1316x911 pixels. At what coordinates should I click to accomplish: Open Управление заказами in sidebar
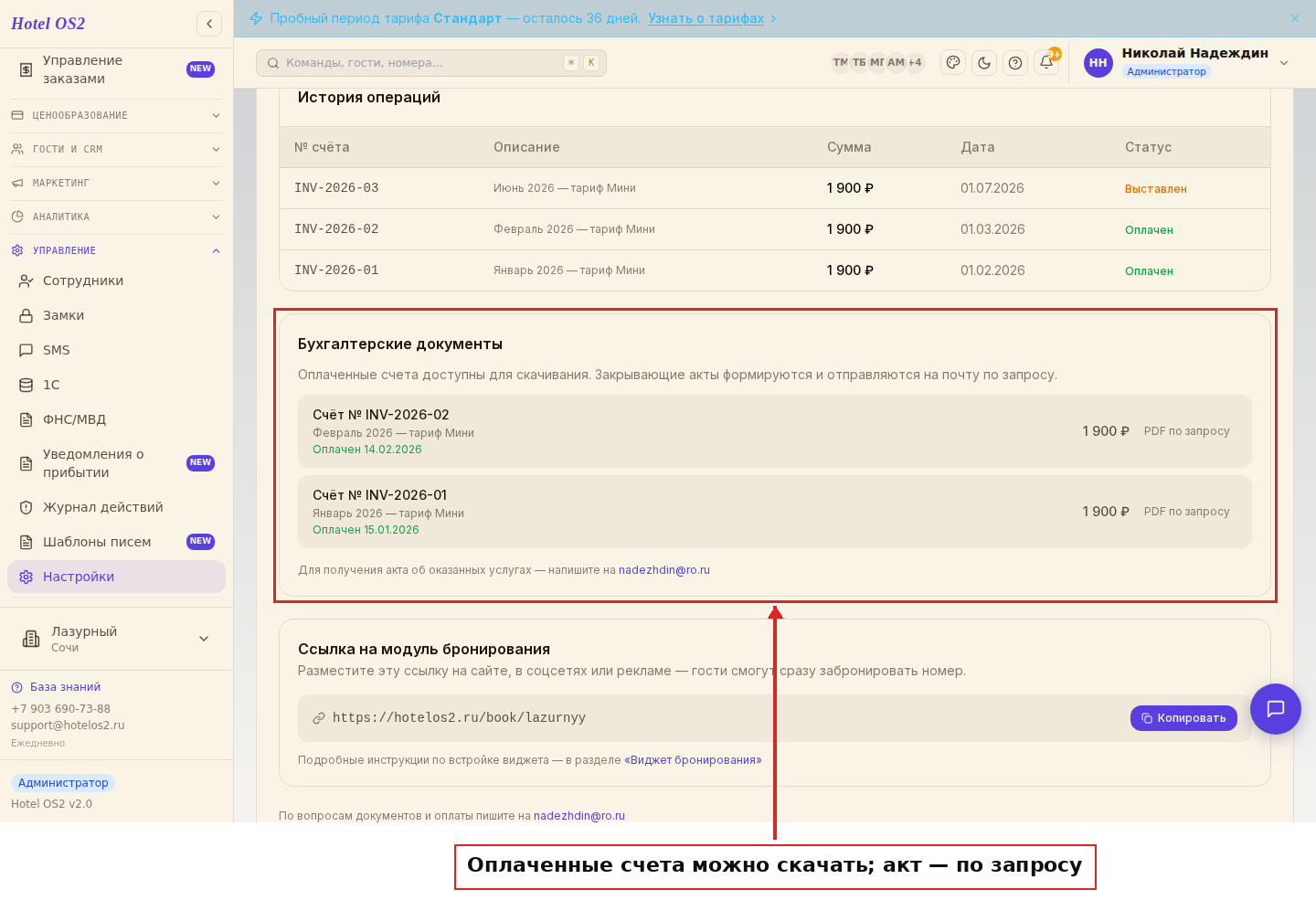point(116,69)
